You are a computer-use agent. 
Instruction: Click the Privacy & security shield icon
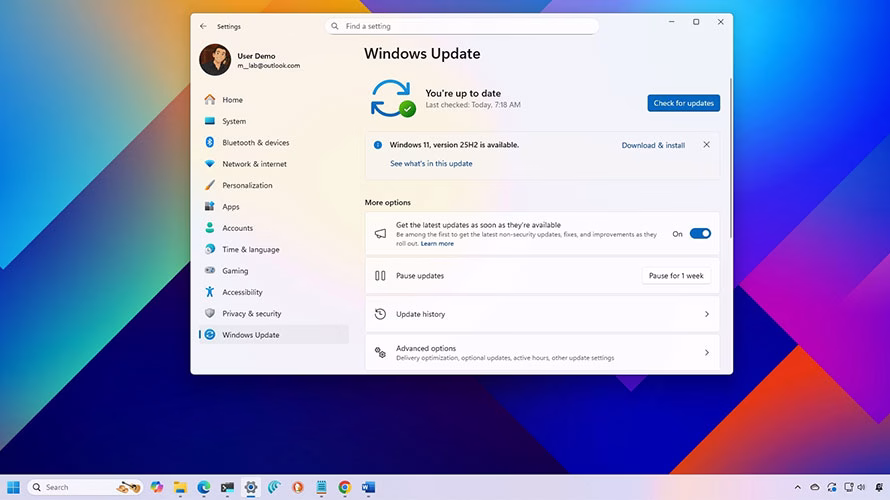tap(210, 314)
